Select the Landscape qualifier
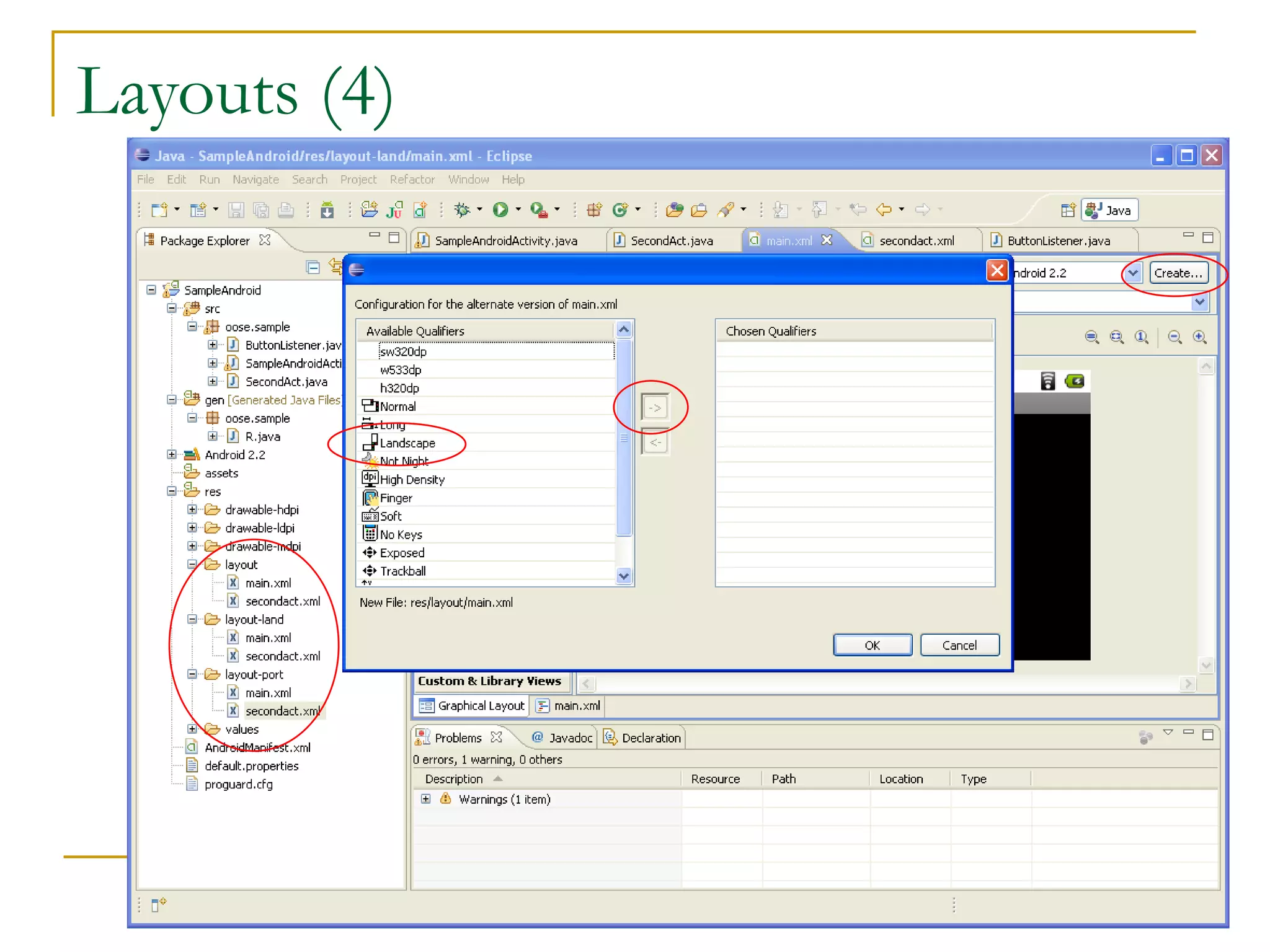This screenshot has height=952, width=1270. (407, 443)
